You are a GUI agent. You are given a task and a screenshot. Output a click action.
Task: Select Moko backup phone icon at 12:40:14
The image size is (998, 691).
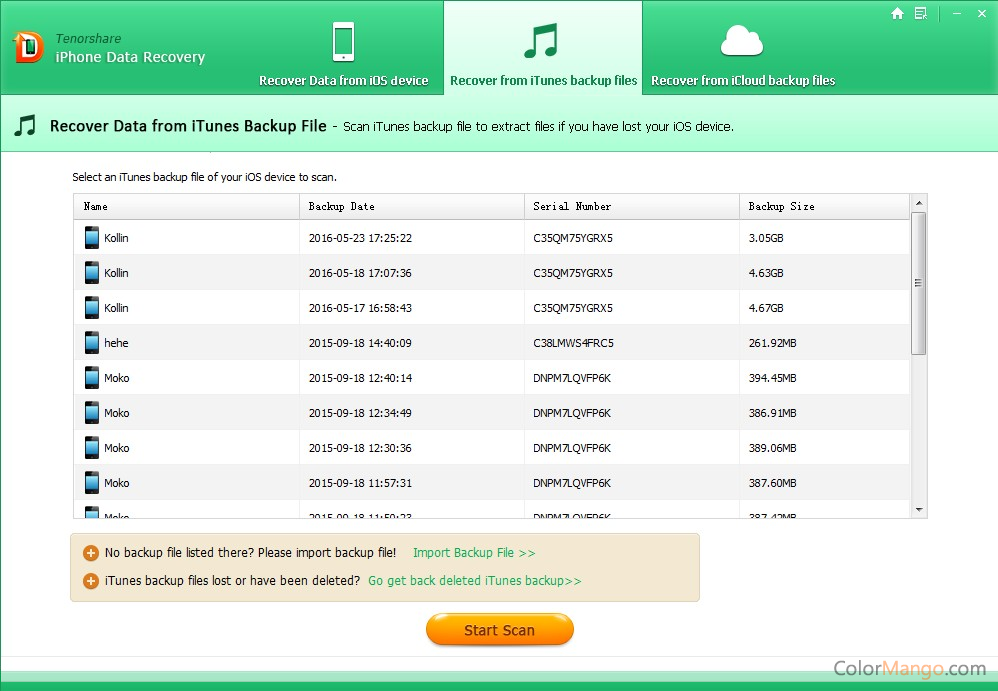92,377
